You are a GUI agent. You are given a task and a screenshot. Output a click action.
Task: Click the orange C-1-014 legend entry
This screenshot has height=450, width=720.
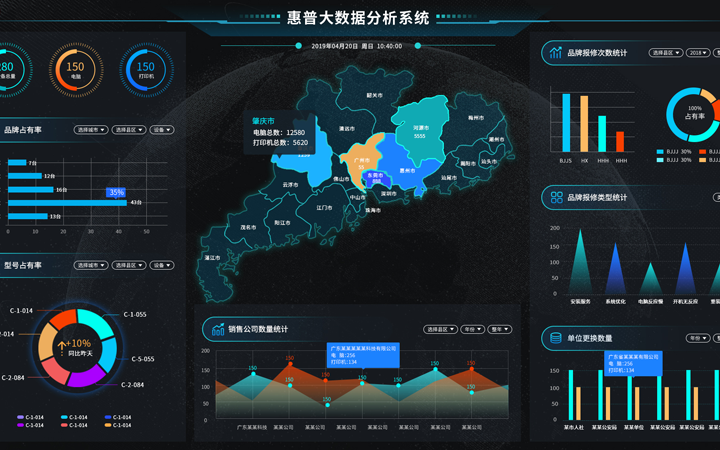[118, 425]
